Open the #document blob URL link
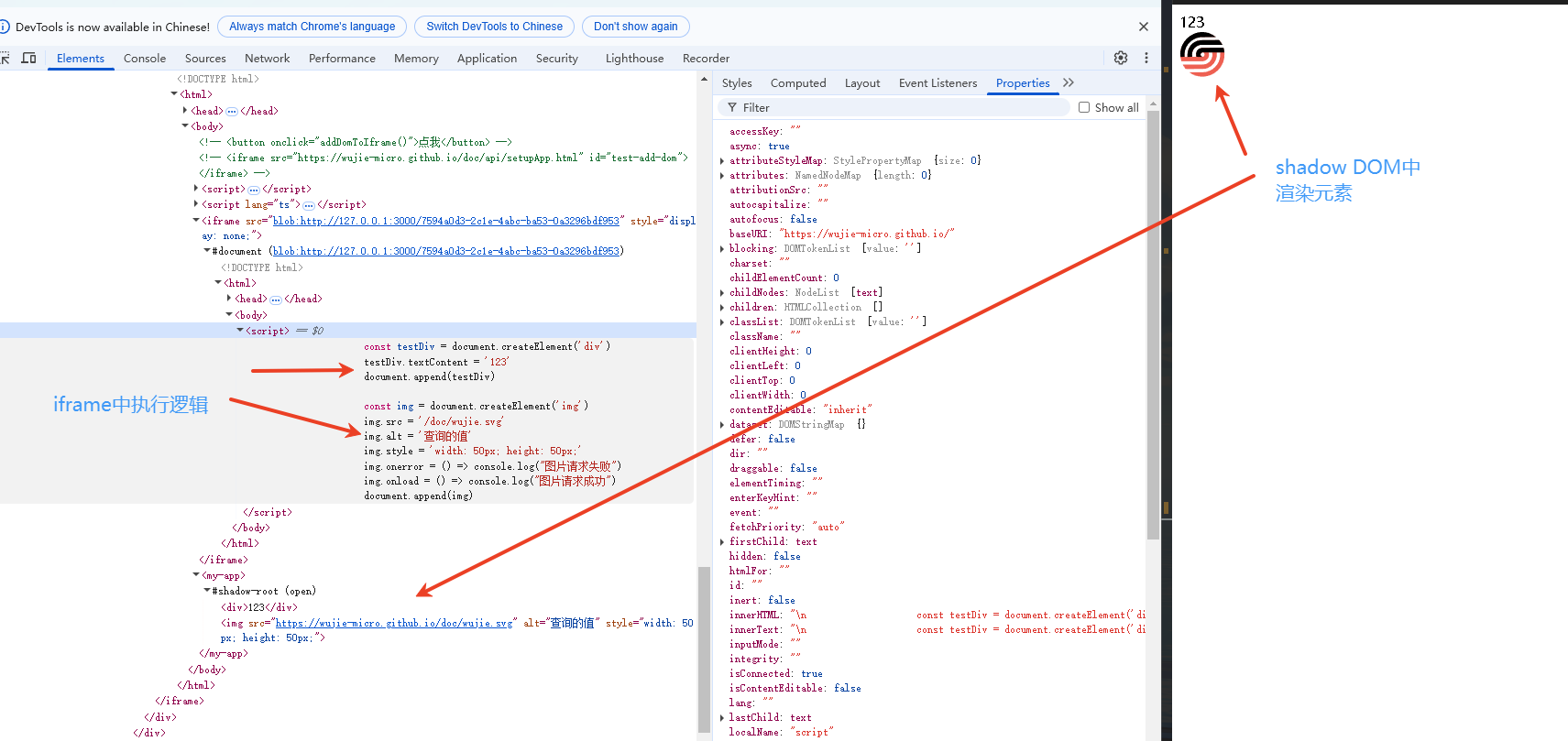Image resolution: width=1568 pixels, height=741 pixels. [x=446, y=251]
